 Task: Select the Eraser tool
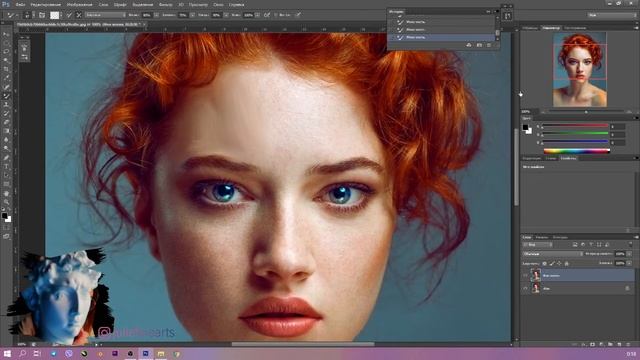click(6, 122)
